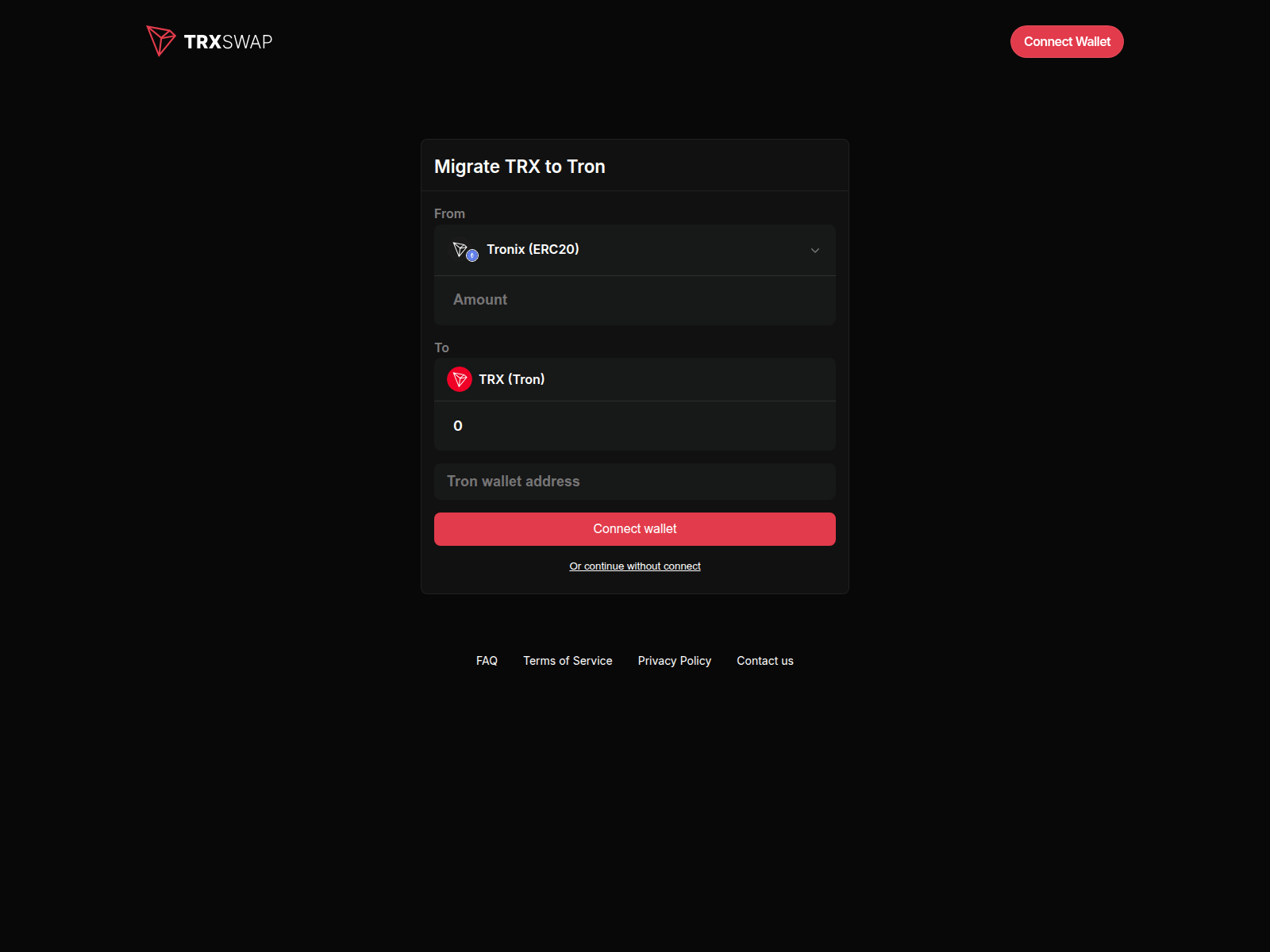Click the TRXSWAP brand name text
The height and width of the screenshot is (952, 1270).
pos(228,42)
